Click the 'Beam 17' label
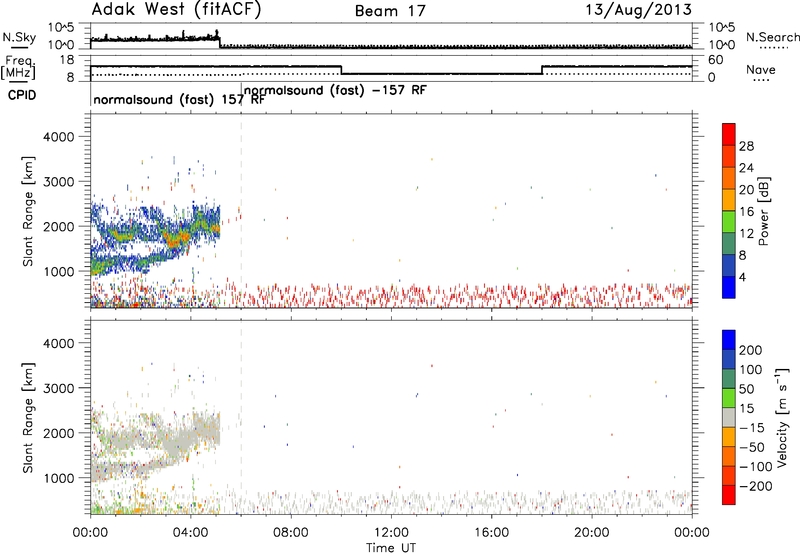Viewport: 800px width, 554px height. [390, 11]
